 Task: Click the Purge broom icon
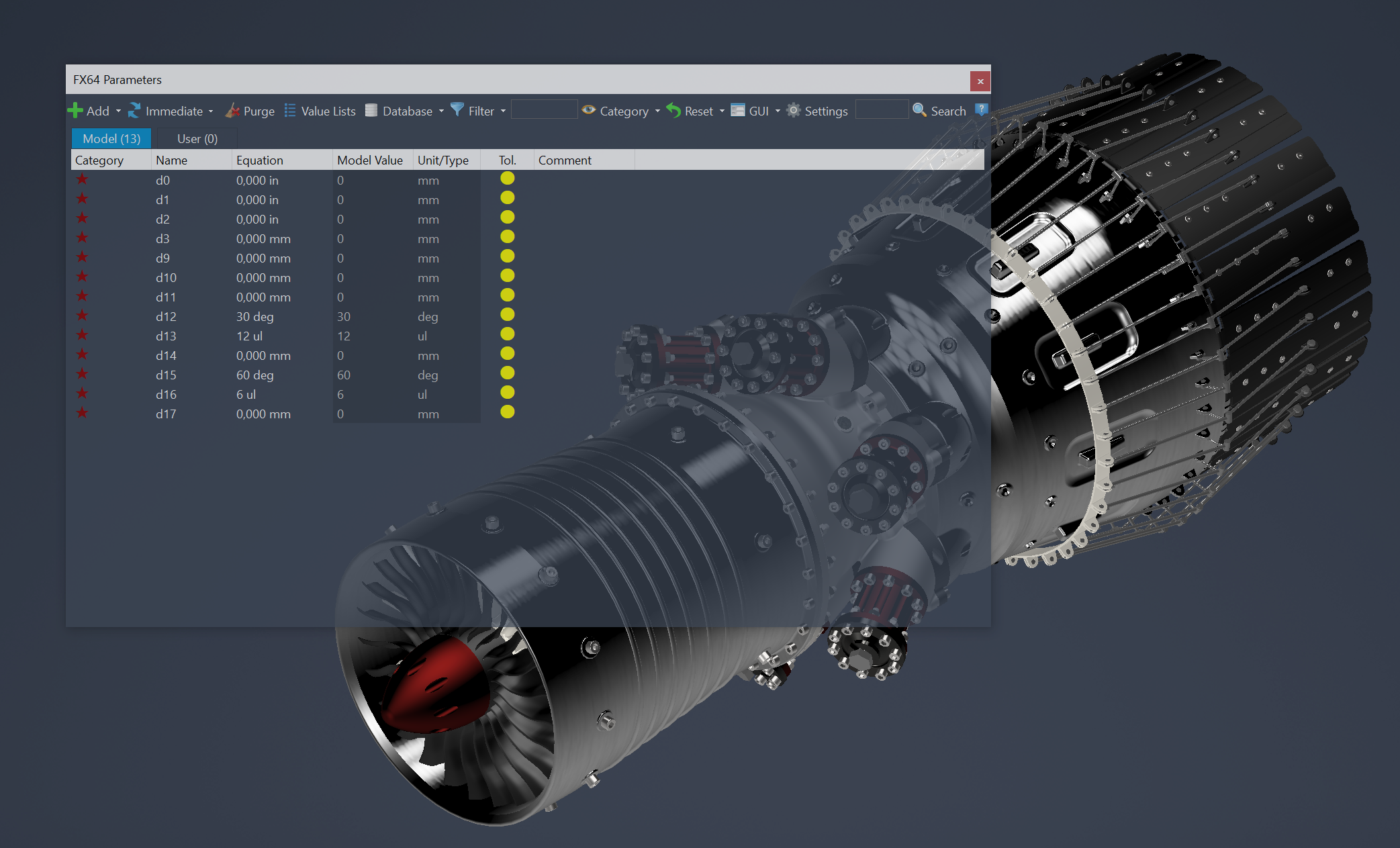coord(232,111)
